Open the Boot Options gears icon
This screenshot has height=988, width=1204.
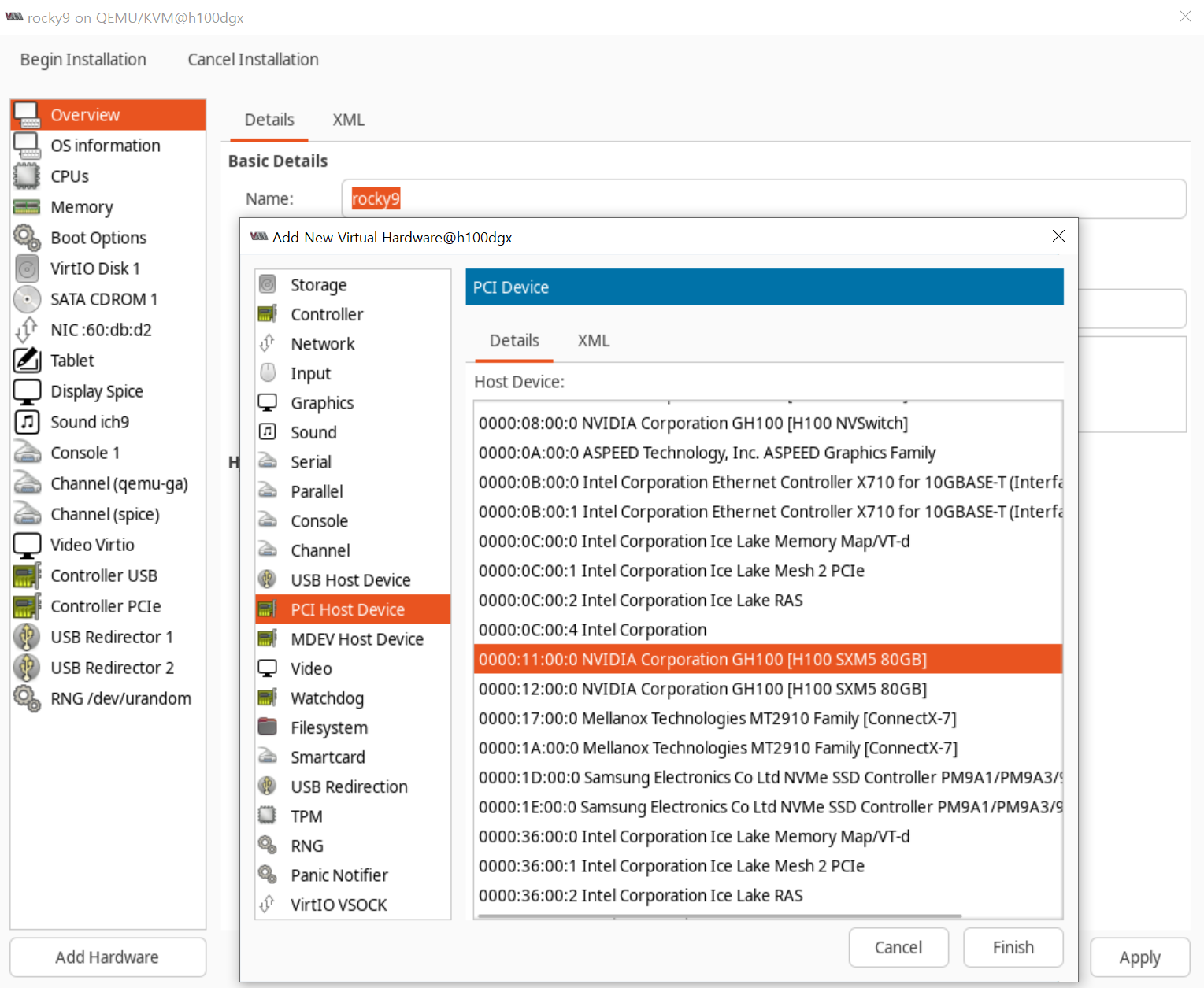point(27,238)
